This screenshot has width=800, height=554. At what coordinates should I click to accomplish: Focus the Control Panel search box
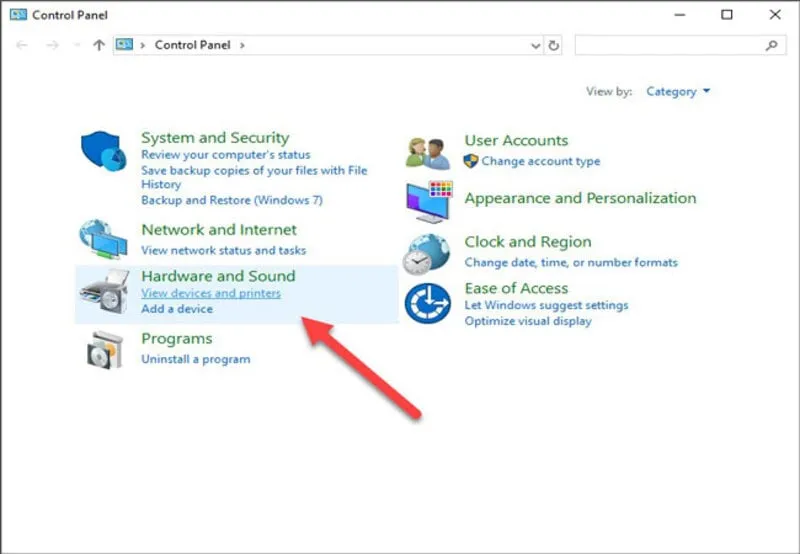click(x=670, y=45)
